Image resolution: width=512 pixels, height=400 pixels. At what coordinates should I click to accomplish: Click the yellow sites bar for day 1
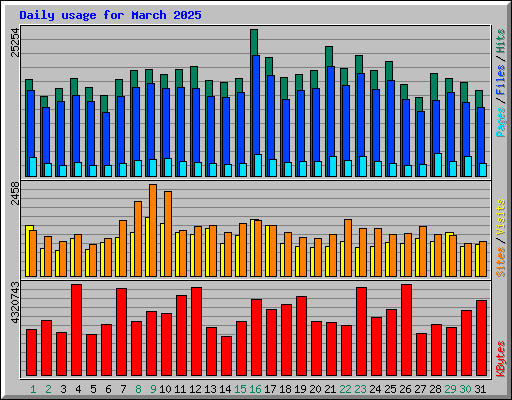28,251
